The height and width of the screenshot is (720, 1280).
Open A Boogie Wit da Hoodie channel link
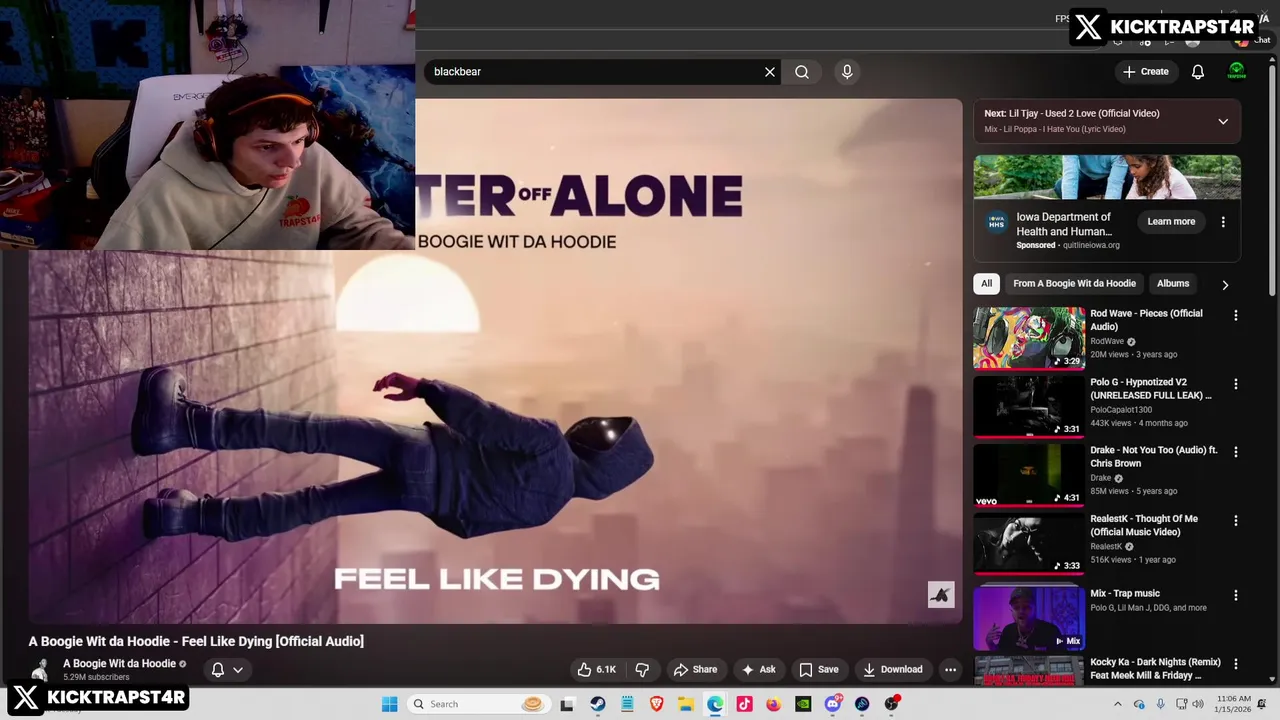point(119,664)
